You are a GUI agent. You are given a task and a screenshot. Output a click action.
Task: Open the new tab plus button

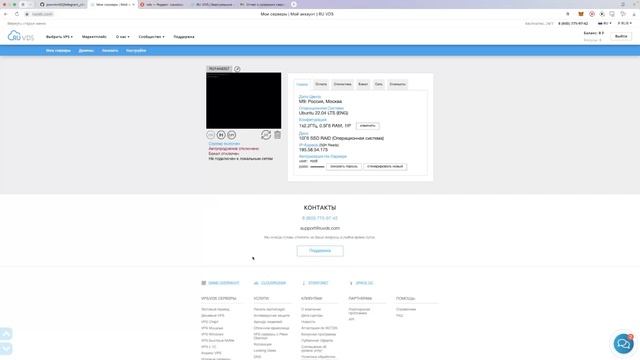click(294, 4)
